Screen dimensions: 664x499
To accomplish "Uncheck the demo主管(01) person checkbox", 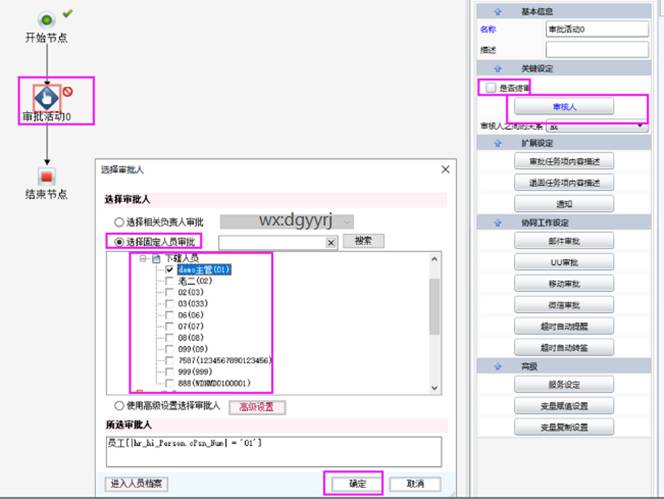I will click(168, 269).
